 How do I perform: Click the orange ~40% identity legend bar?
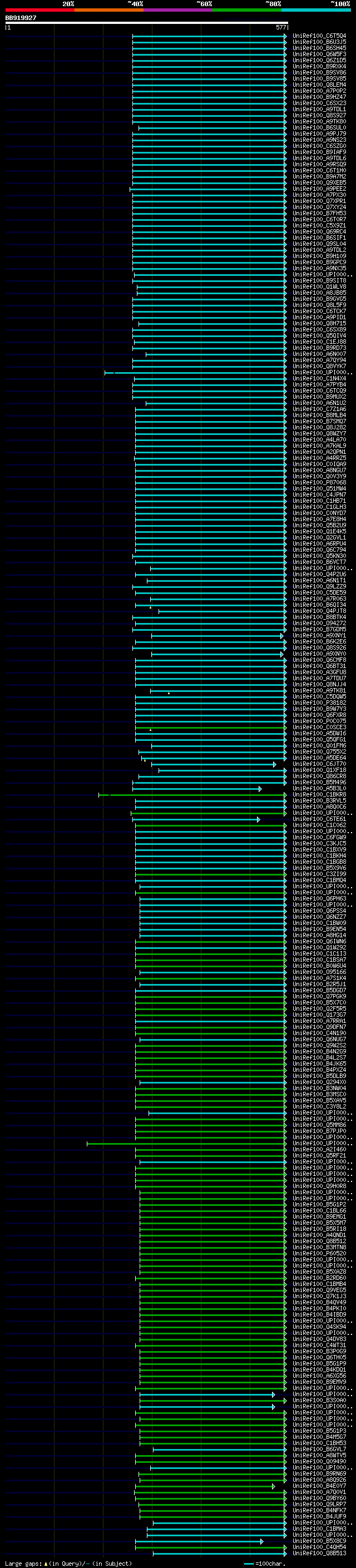(109, 11)
